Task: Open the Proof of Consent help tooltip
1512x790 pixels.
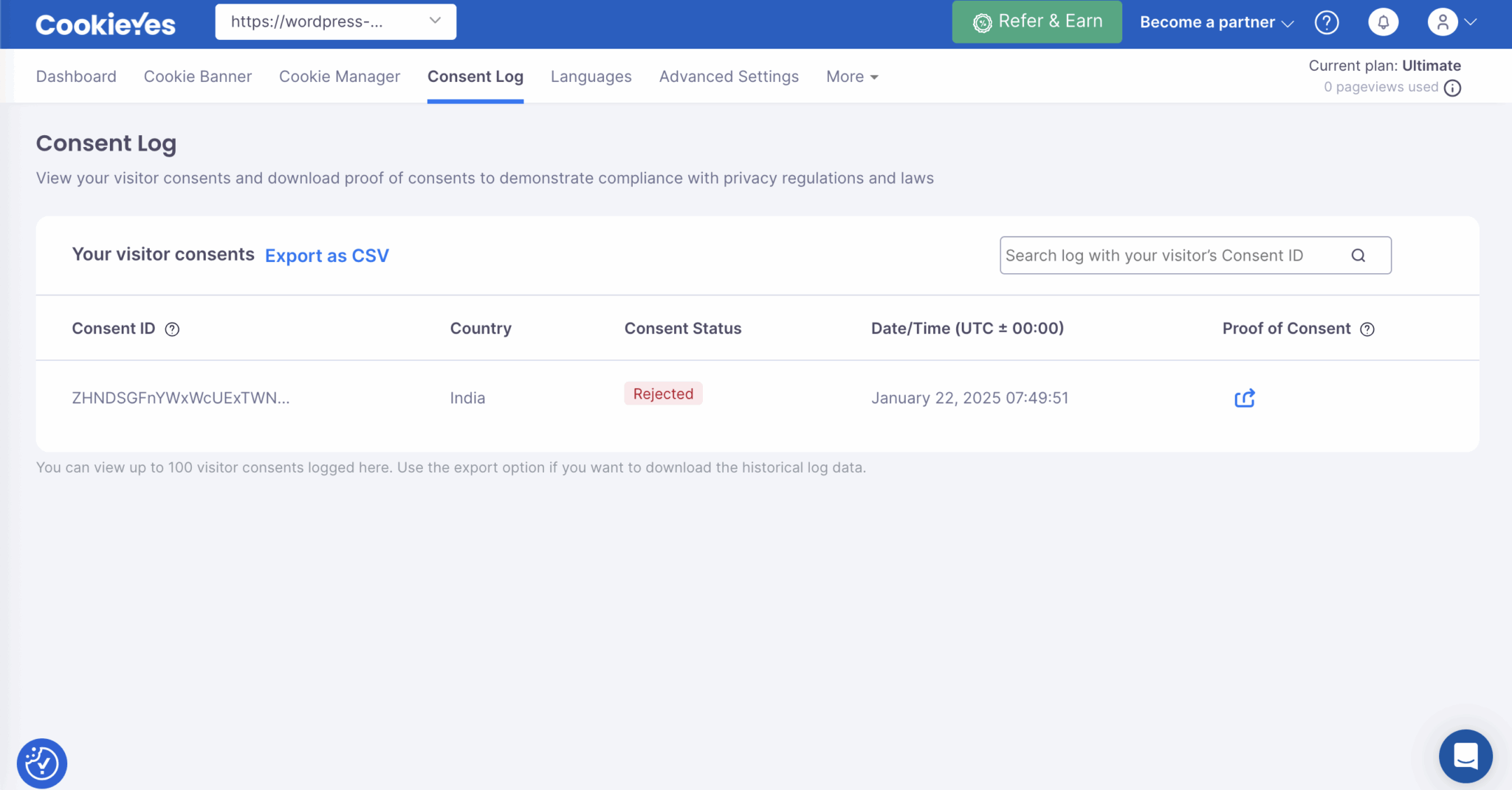Action: [1369, 329]
